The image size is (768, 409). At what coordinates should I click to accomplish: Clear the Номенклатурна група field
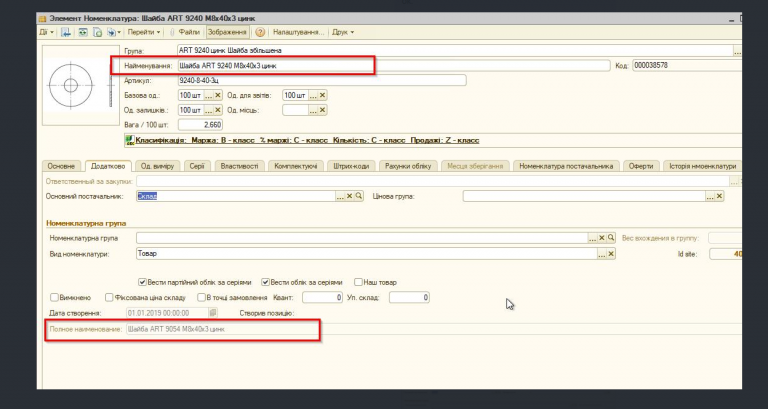602,238
